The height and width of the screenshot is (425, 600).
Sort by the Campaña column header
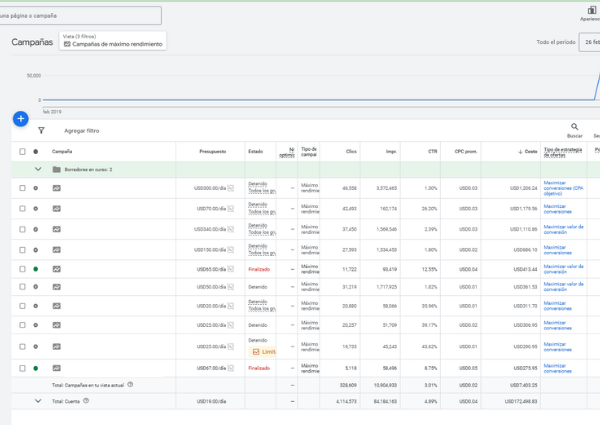(62, 151)
